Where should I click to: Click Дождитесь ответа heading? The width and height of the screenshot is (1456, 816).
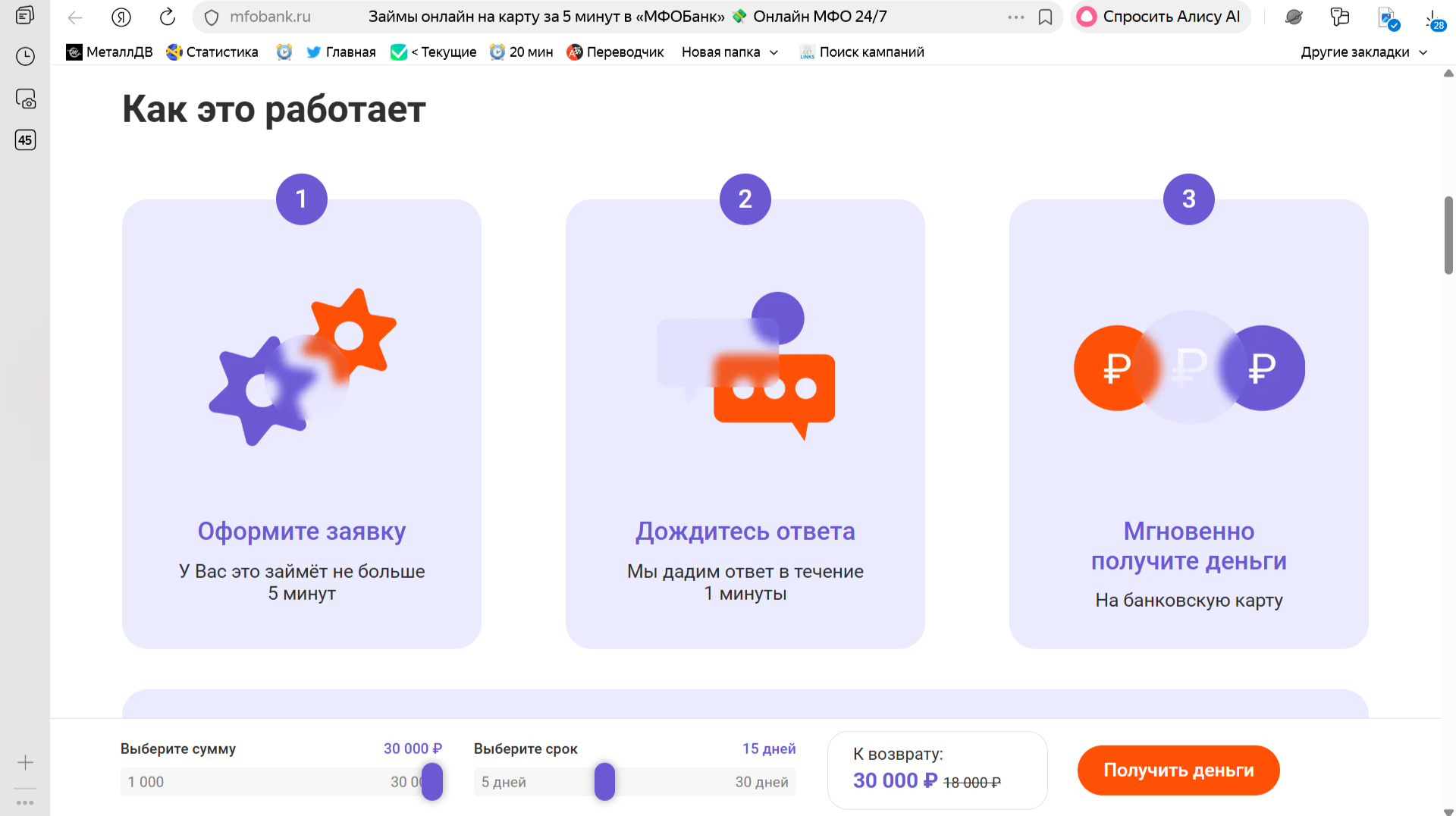tap(745, 532)
